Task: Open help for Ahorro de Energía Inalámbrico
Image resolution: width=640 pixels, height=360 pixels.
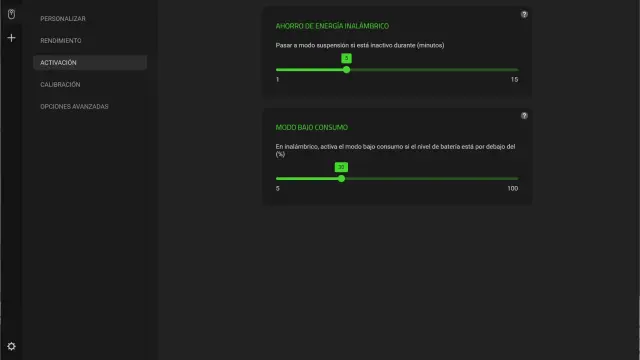Action: click(x=524, y=14)
